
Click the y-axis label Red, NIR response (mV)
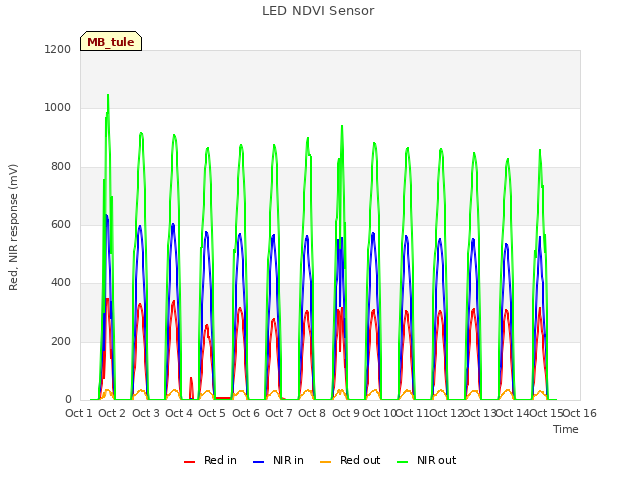13,227
